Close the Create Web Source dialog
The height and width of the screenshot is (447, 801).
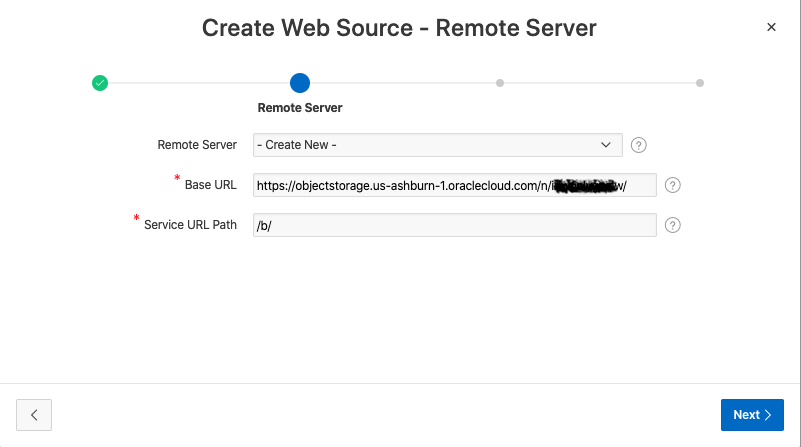[x=771, y=27]
